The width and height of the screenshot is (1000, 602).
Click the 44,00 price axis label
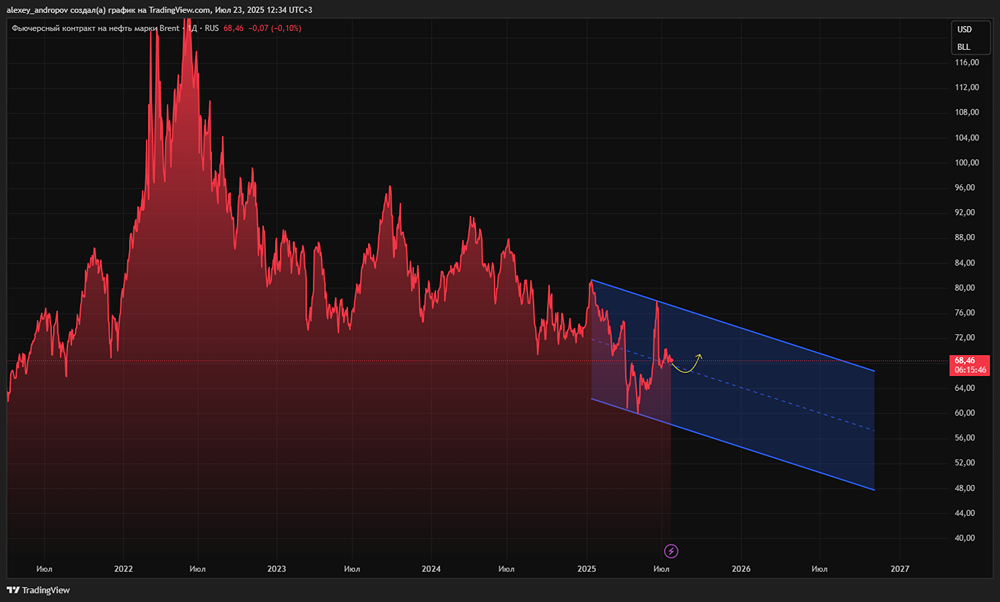pos(965,513)
